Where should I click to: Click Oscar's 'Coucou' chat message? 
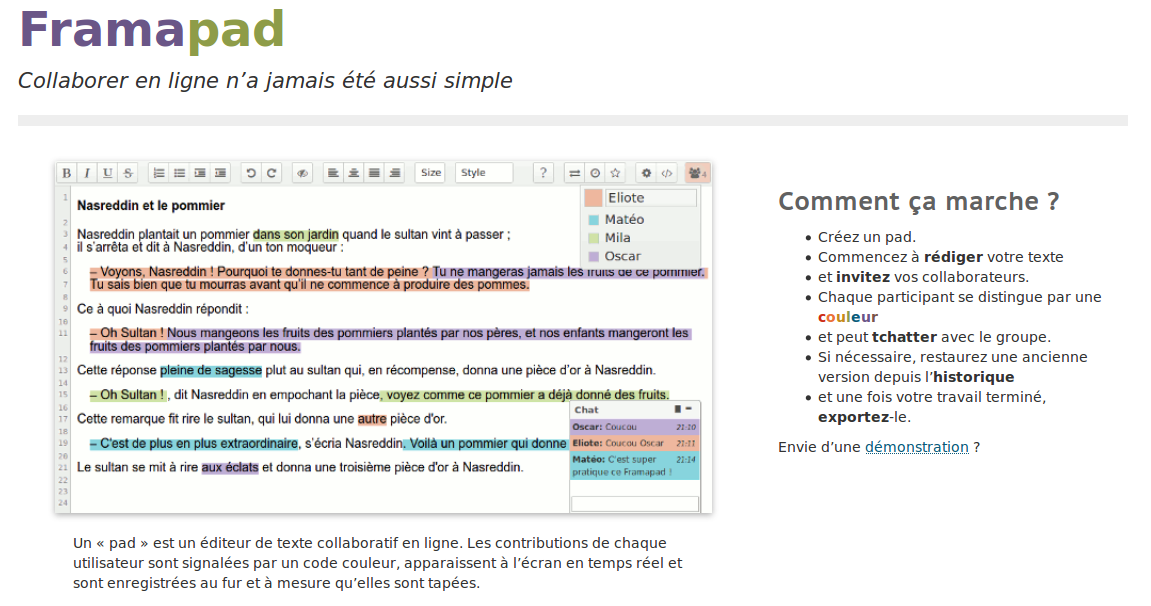(x=635, y=426)
